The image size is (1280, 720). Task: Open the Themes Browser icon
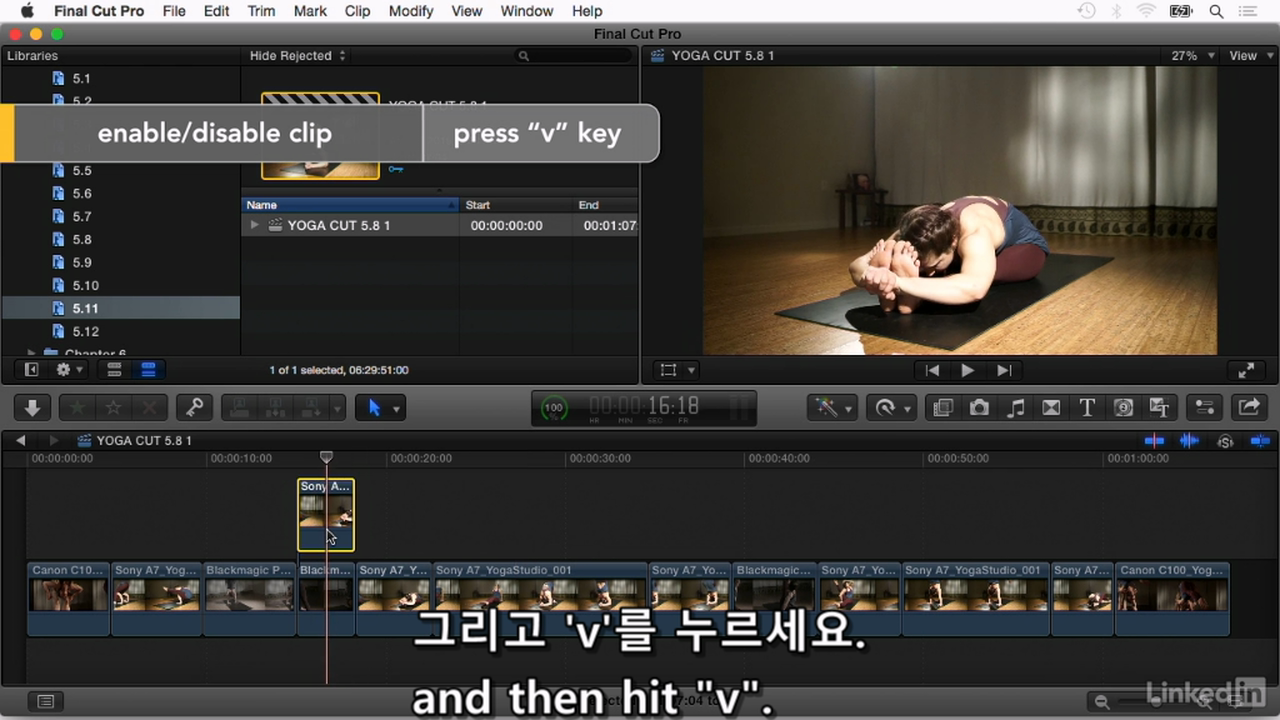(1159, 408)
